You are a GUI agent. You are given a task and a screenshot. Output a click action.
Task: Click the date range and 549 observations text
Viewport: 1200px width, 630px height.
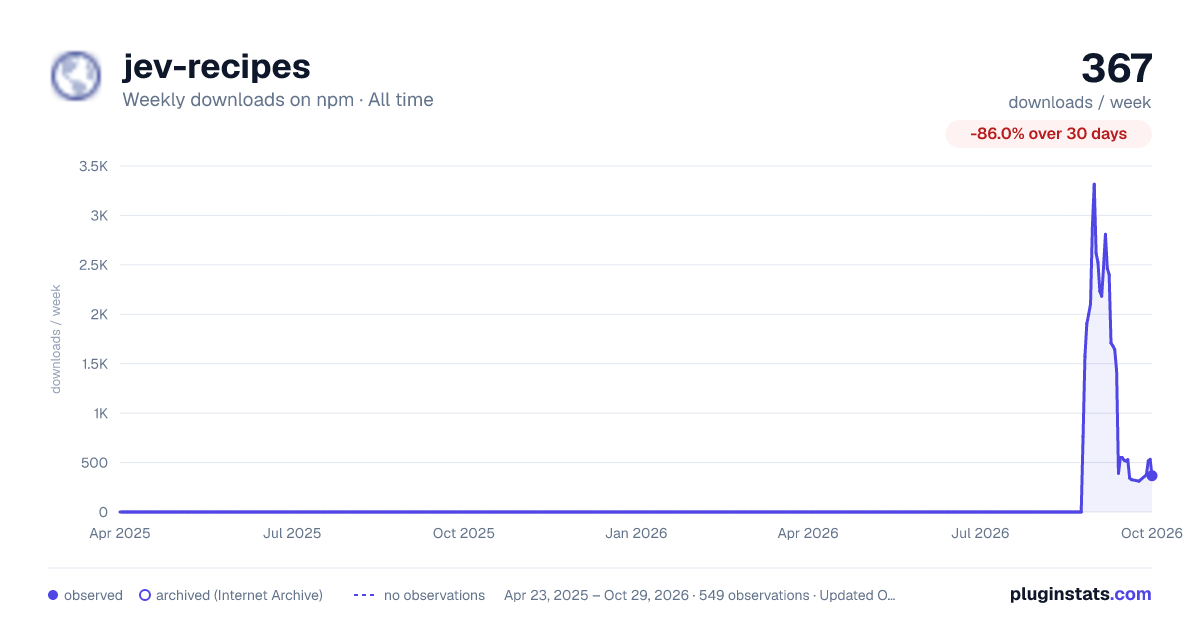[699, 595]
